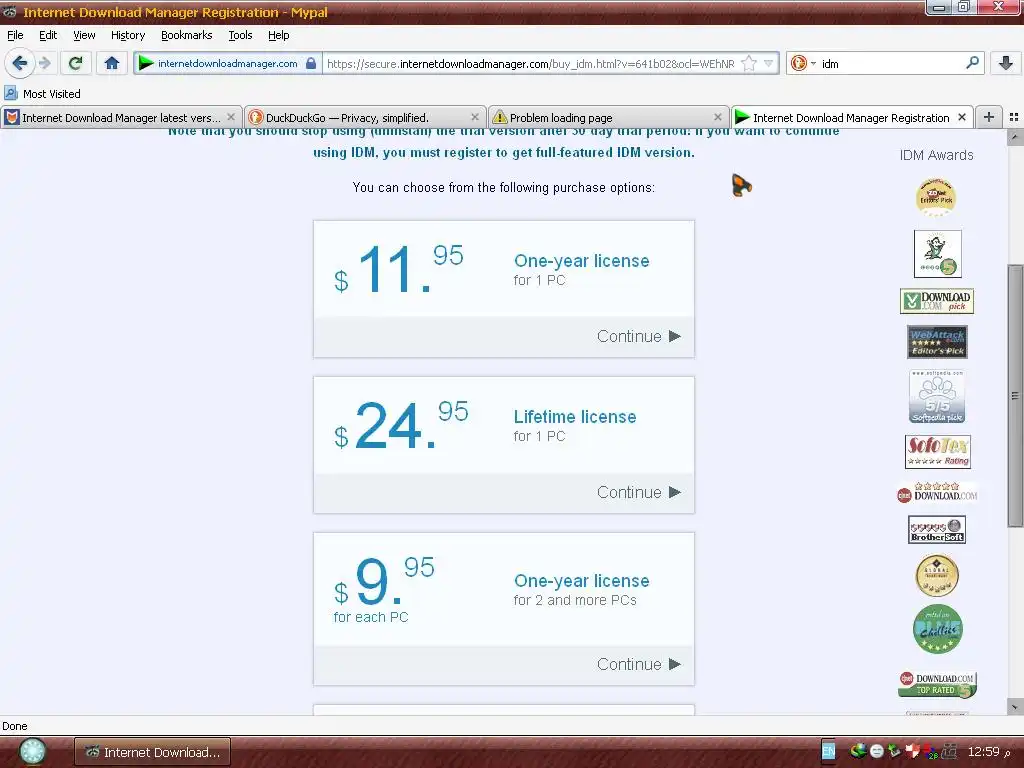This screenshot has width=1024, height=768.
Task: Close the Problem loading page tab
Action: point(718,117)
